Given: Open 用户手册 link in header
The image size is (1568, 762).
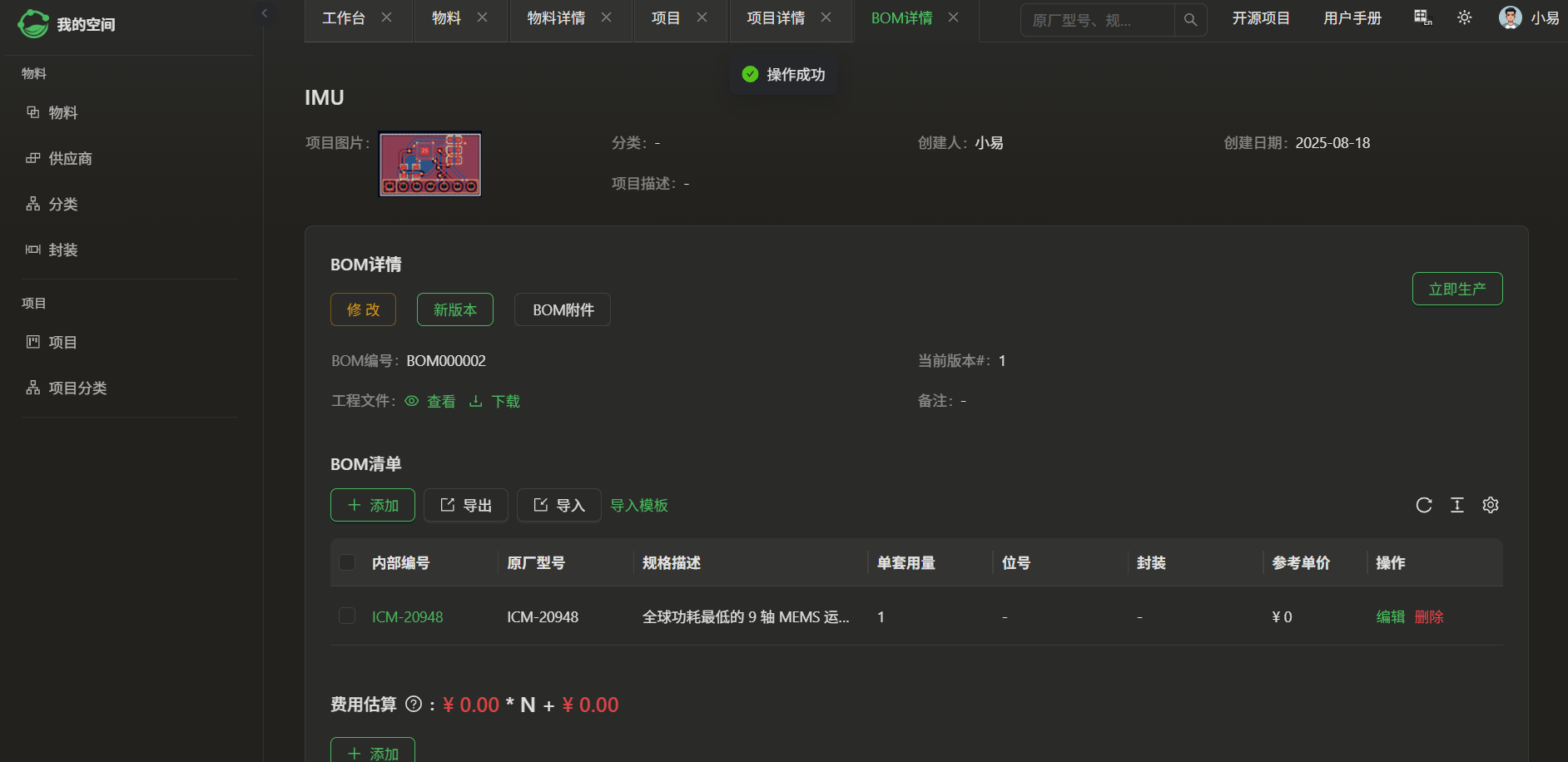Looking at the screenshot, I should tap(1352, 18).
